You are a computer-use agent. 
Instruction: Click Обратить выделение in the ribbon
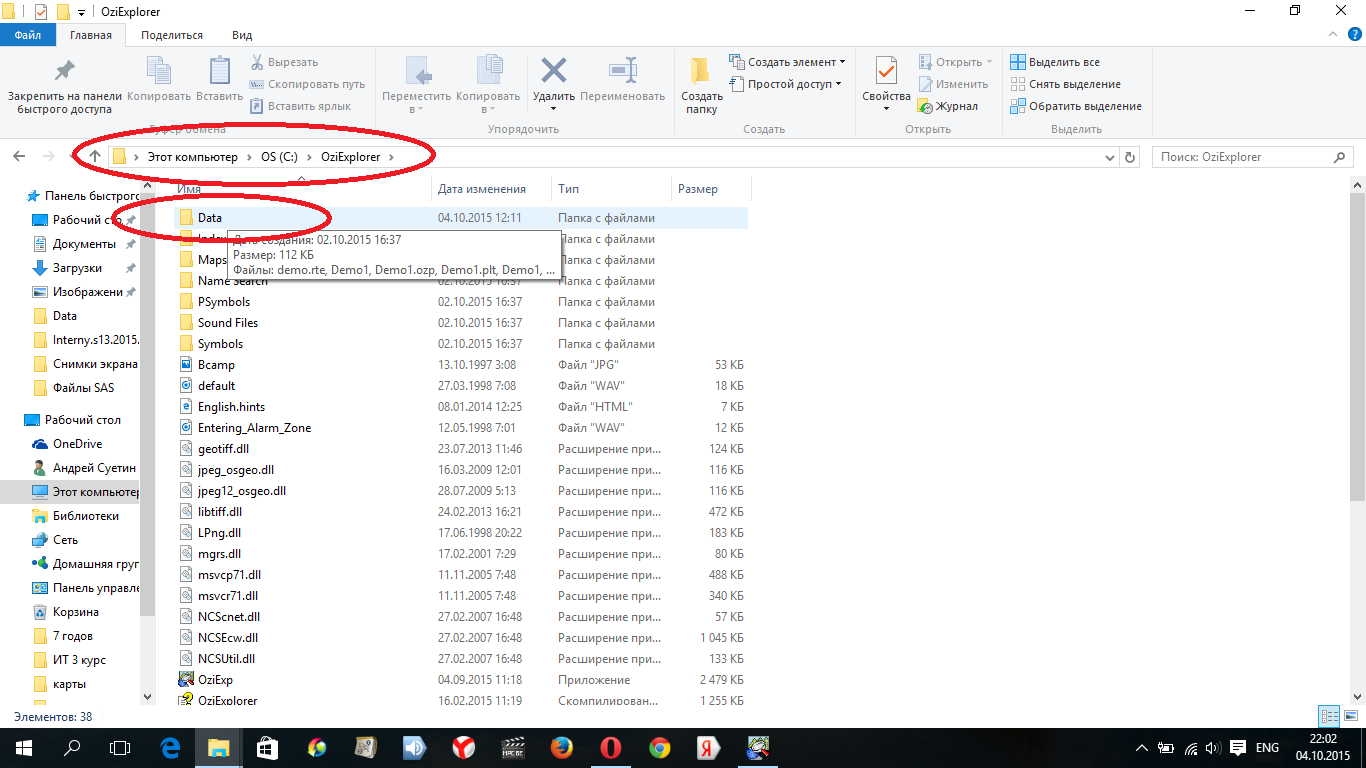pos(1076,106)
